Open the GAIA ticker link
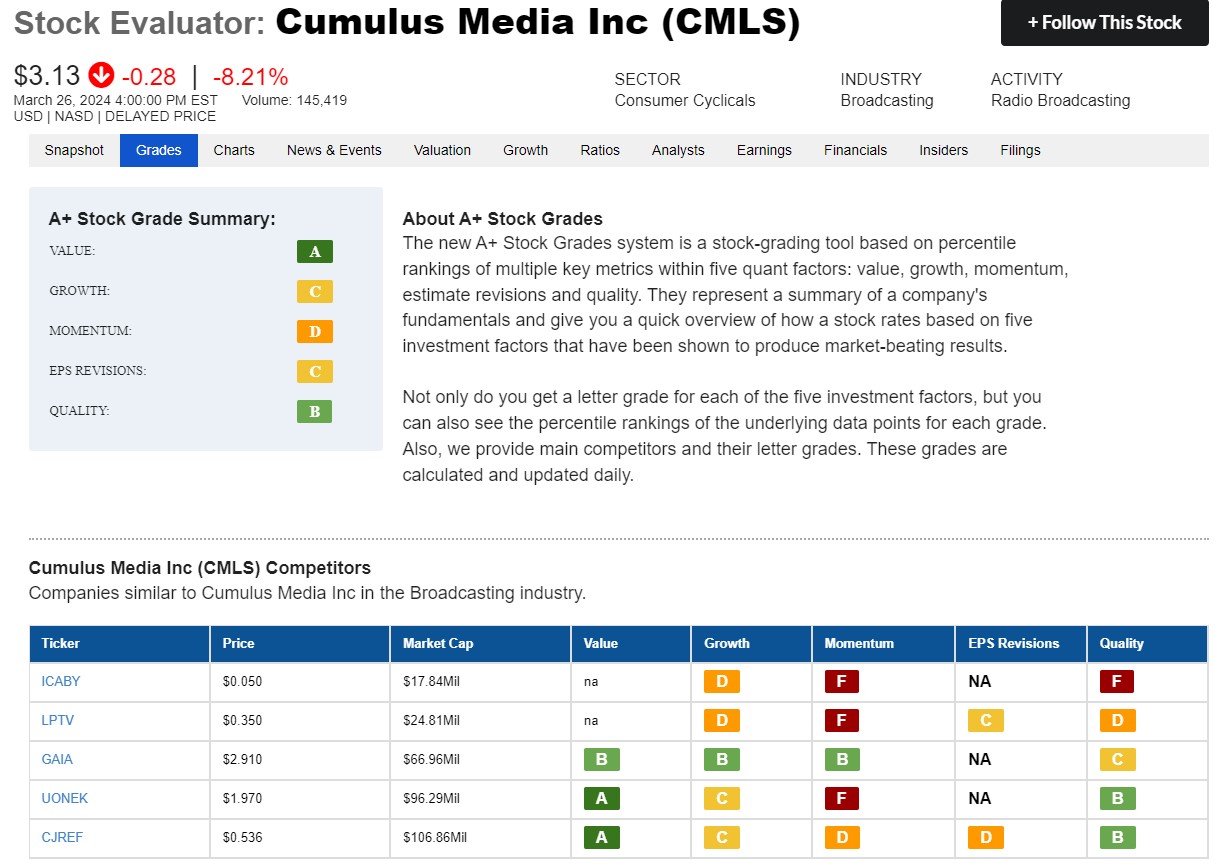This screenshot has width=1232, height=863. pos(57,759)
